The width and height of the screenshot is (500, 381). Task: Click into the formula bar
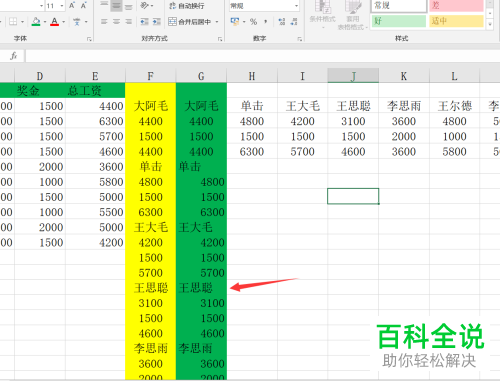pyautogui.click(x=262, y=56)
